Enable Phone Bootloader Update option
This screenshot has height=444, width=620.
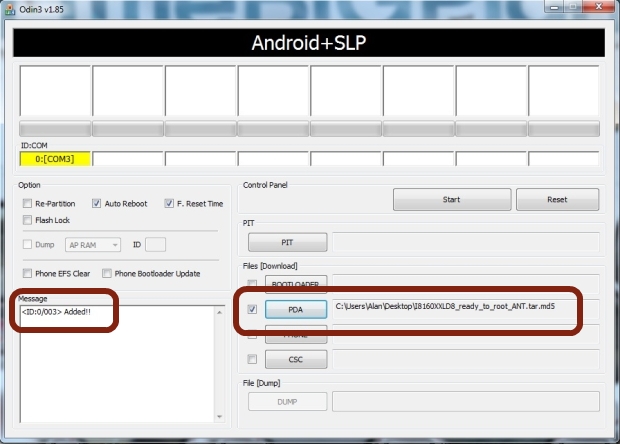(107, 273)
